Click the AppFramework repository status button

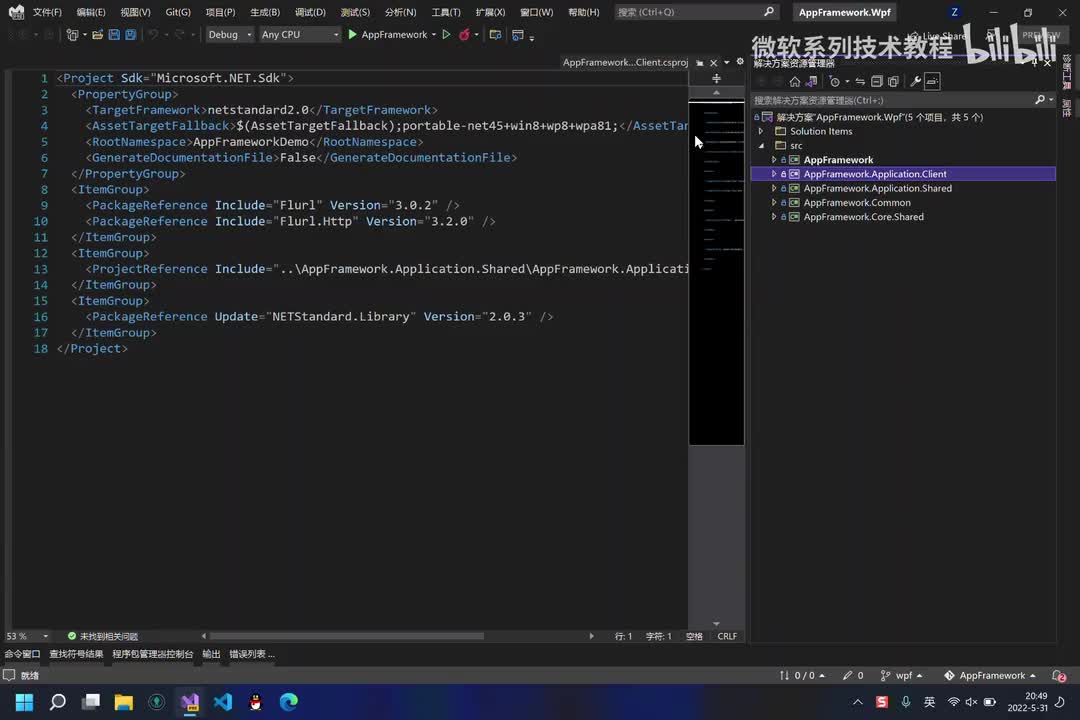[989, 675]
